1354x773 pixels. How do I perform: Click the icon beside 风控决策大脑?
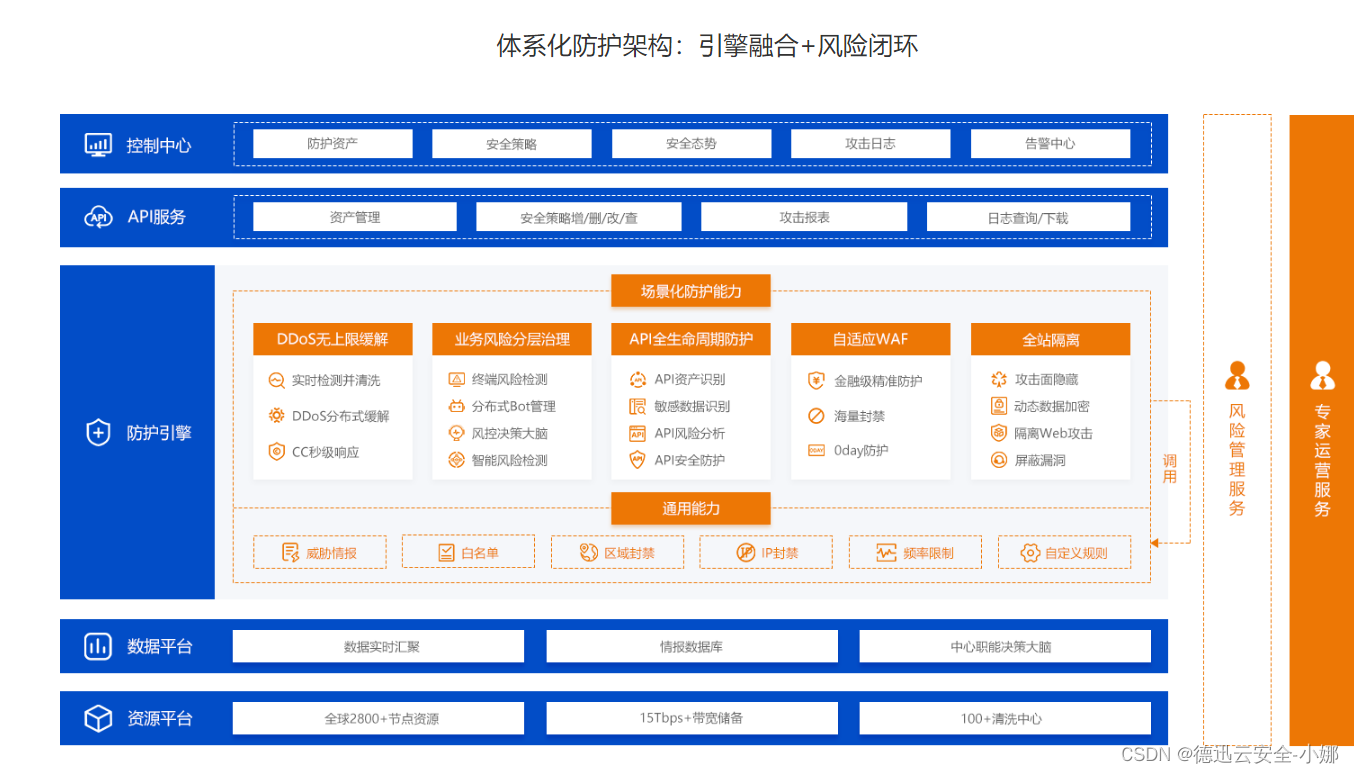(x=456, y=433)
